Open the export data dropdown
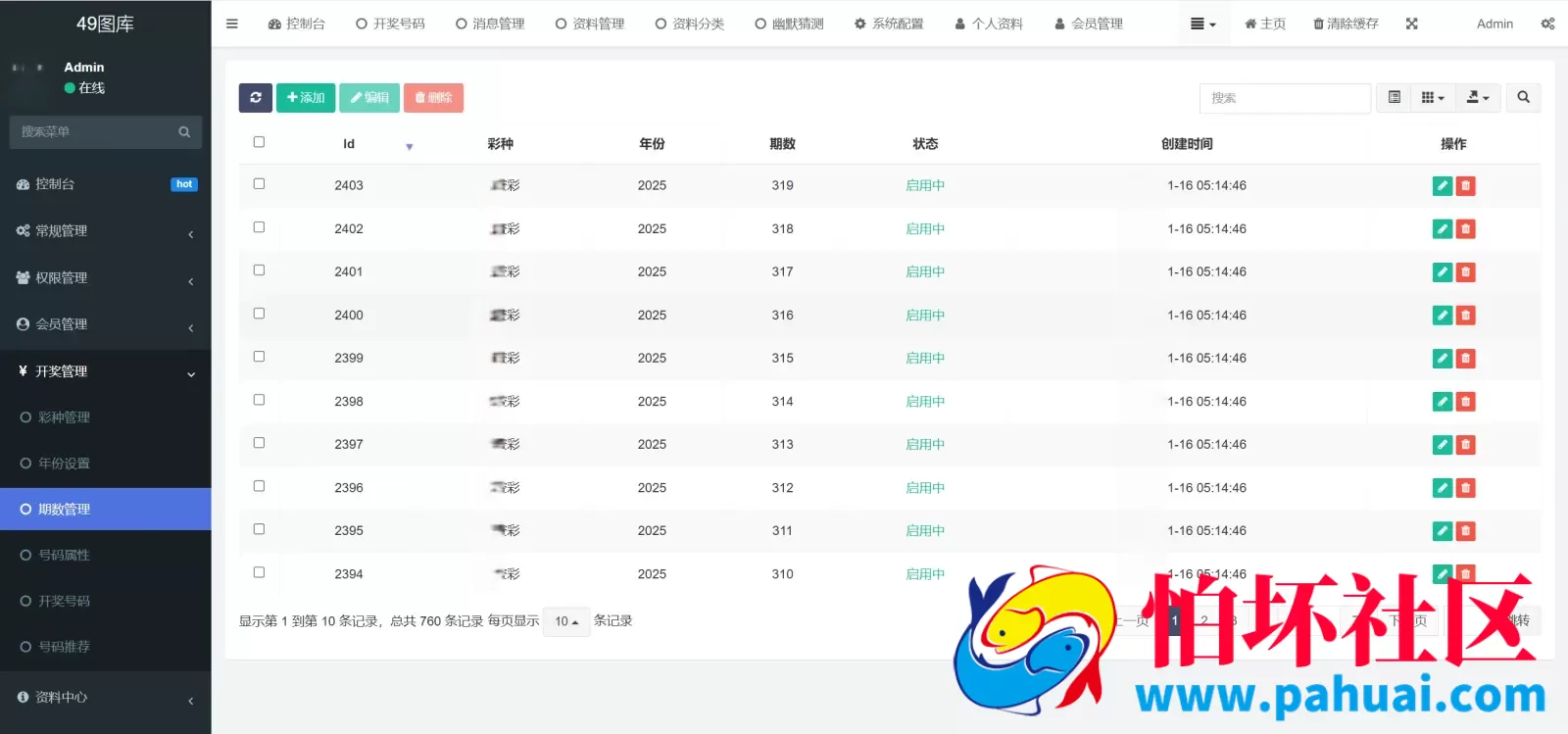This screenshot has height=734, width=1568. tap(1478, 97)
